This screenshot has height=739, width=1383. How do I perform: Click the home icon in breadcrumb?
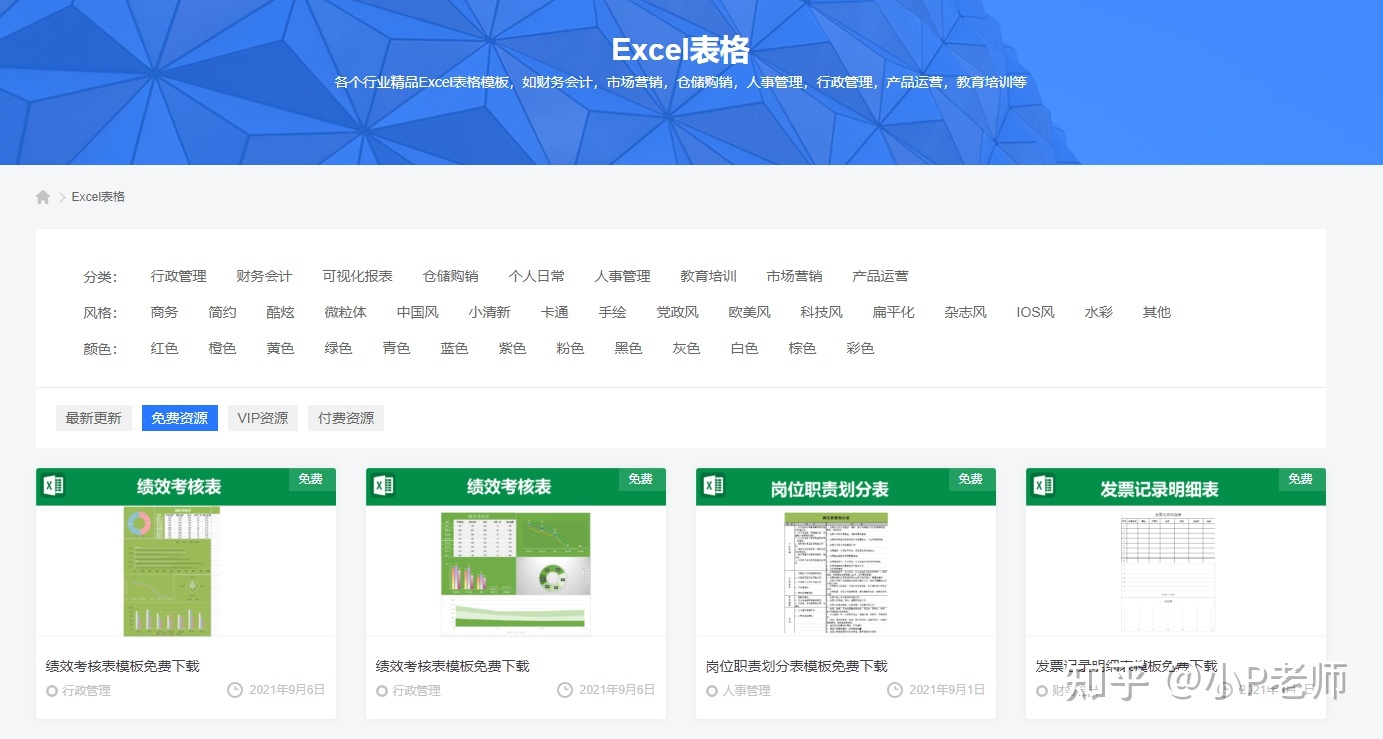43,197
